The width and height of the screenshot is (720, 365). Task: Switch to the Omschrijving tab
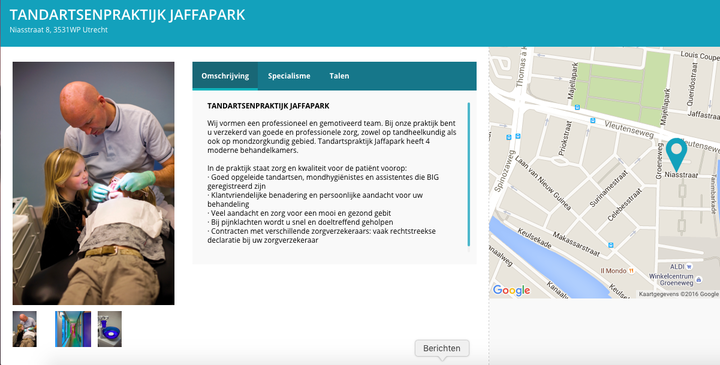[x=225, y=76]
